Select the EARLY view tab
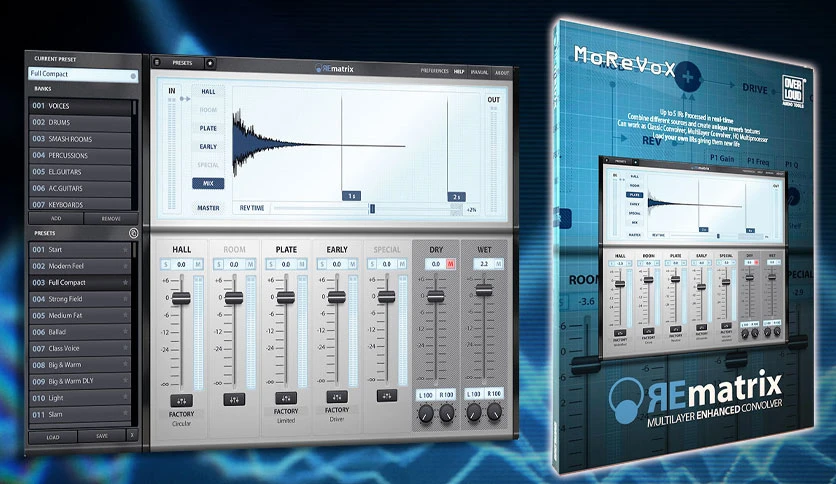This screenshot has width=836, height=484. [208, 147]
